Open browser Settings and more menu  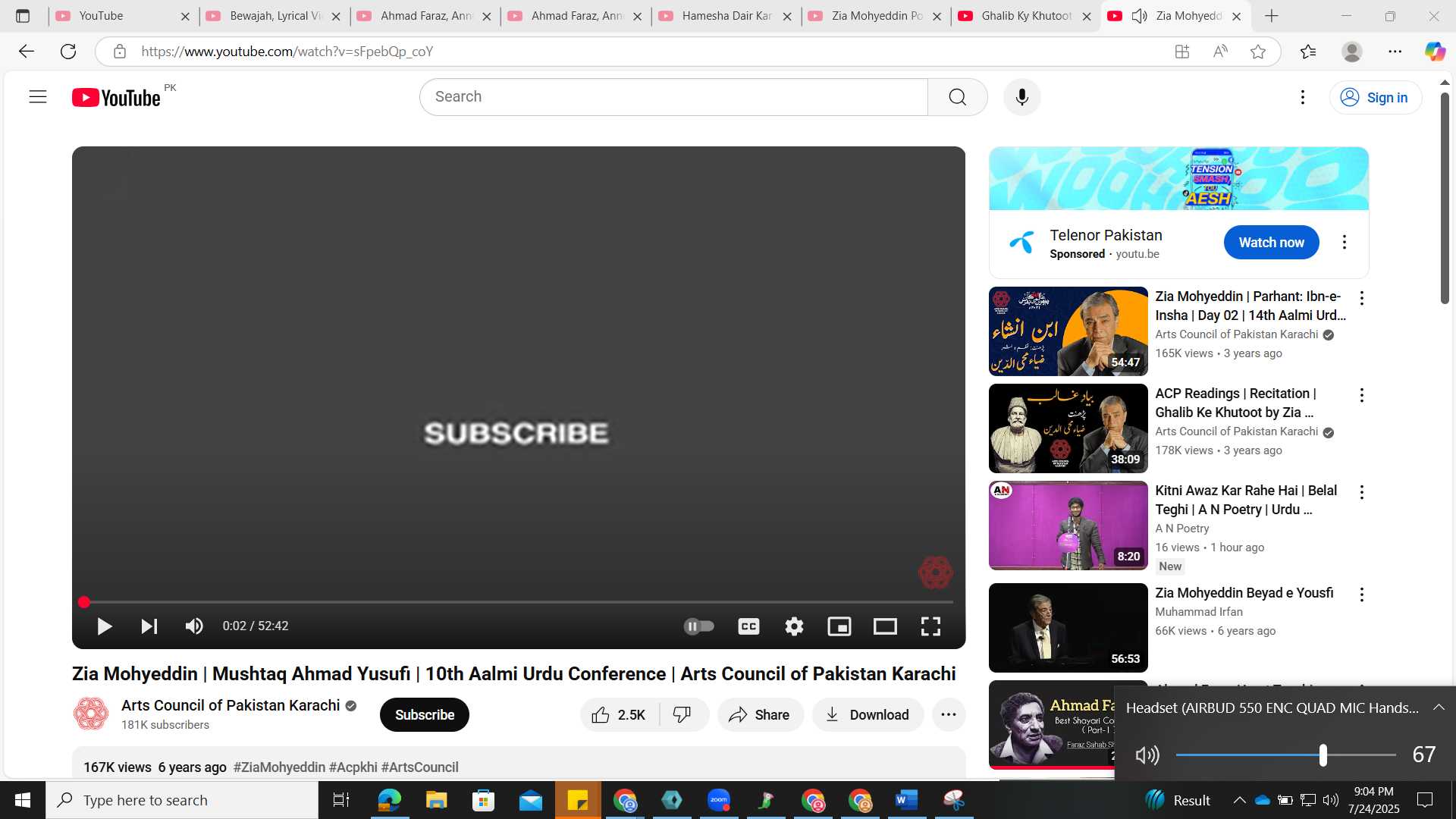pyautogui.click(x=1395, y=52)
